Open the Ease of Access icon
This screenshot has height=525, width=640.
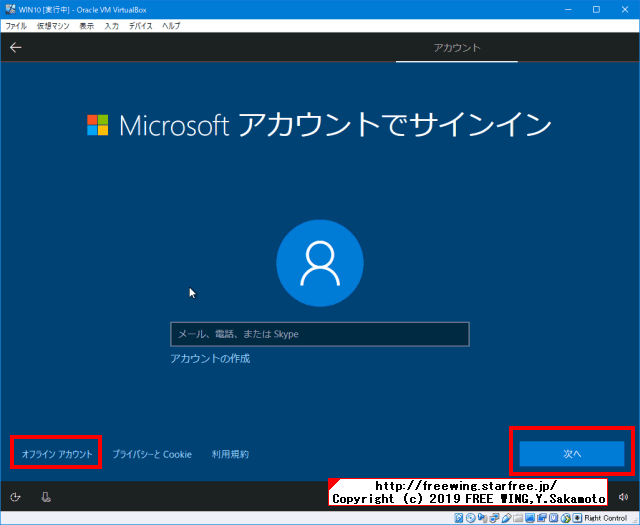click(15, 497)
